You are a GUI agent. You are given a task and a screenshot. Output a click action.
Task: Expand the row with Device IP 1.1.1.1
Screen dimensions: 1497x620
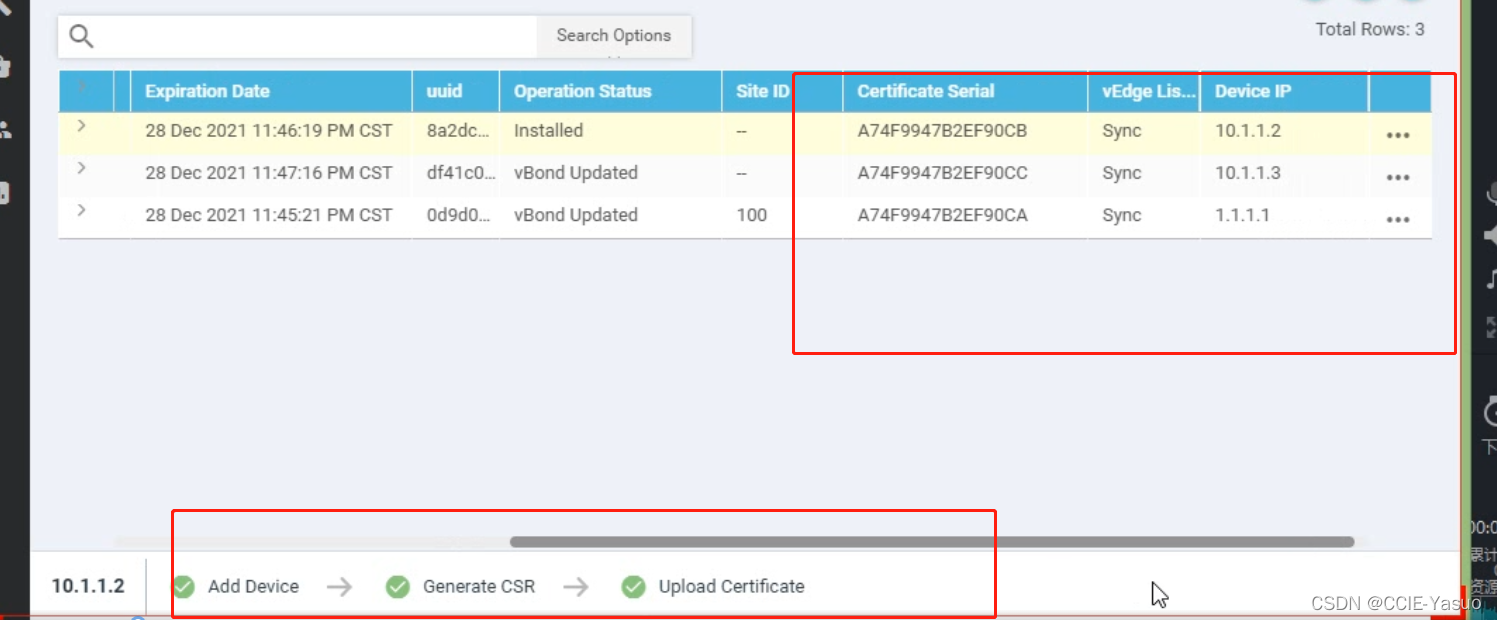tap(82, 210)
